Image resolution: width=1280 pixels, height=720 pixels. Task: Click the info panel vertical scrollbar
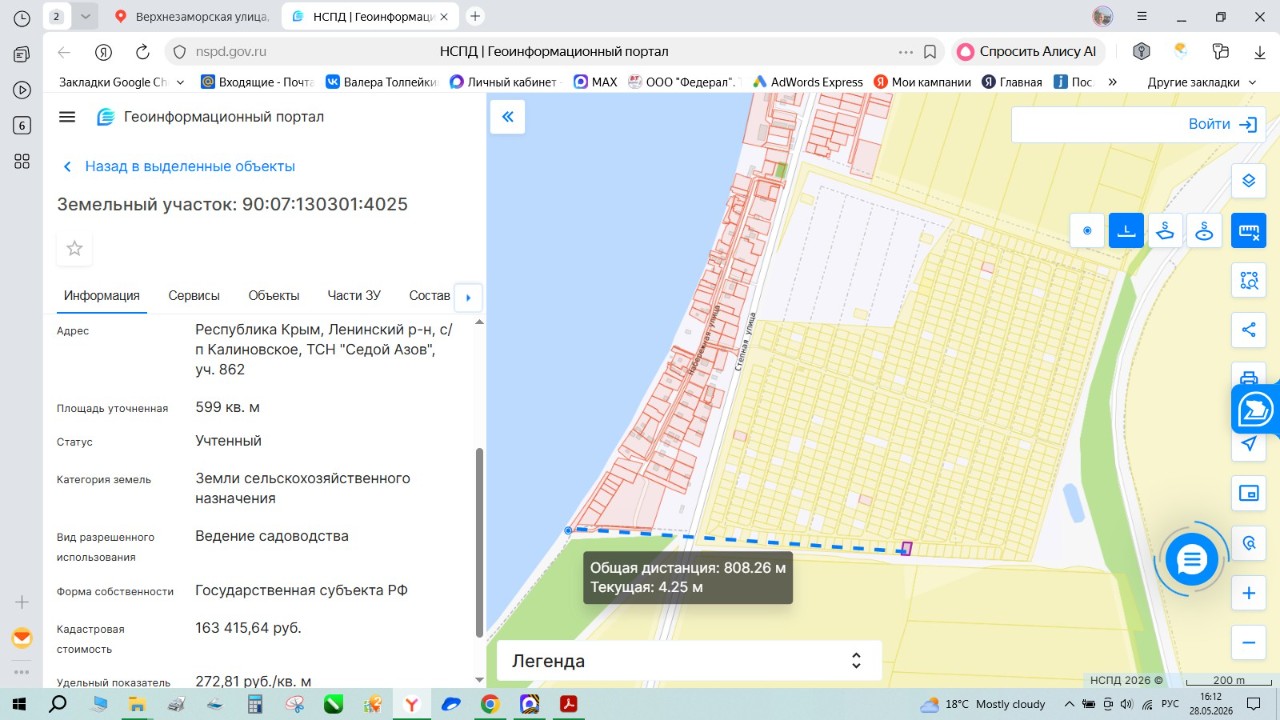coord(478,543)
